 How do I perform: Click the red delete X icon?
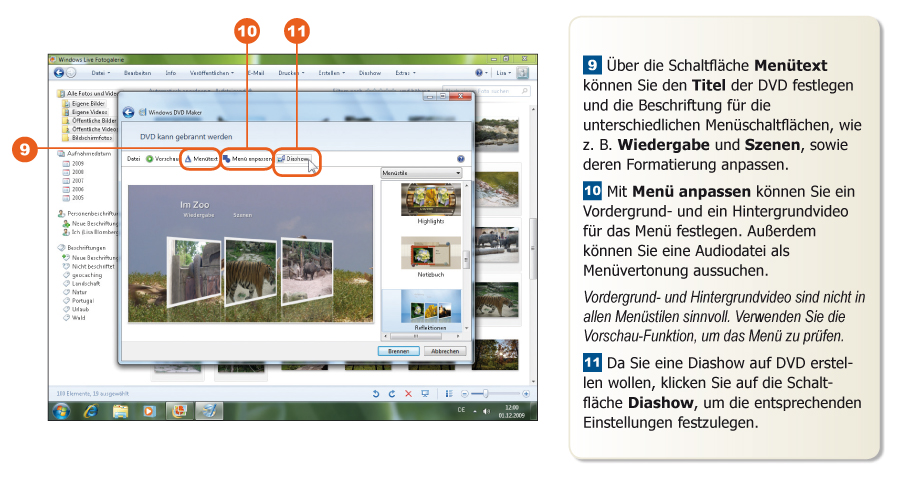coord(408,394)
